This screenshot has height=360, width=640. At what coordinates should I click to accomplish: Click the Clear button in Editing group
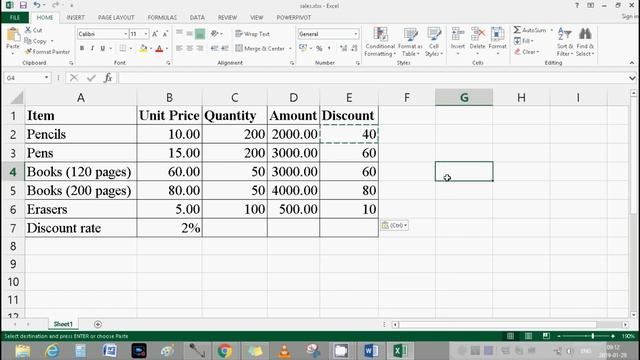[x=527, y=52]
